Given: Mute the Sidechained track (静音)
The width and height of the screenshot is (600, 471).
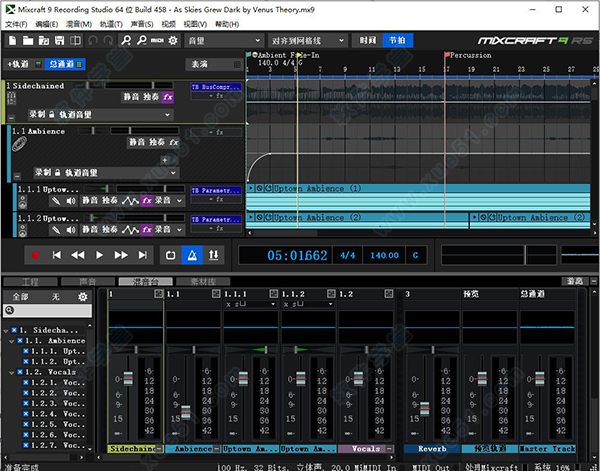Looking at the screenshot, I should (131, 97).
